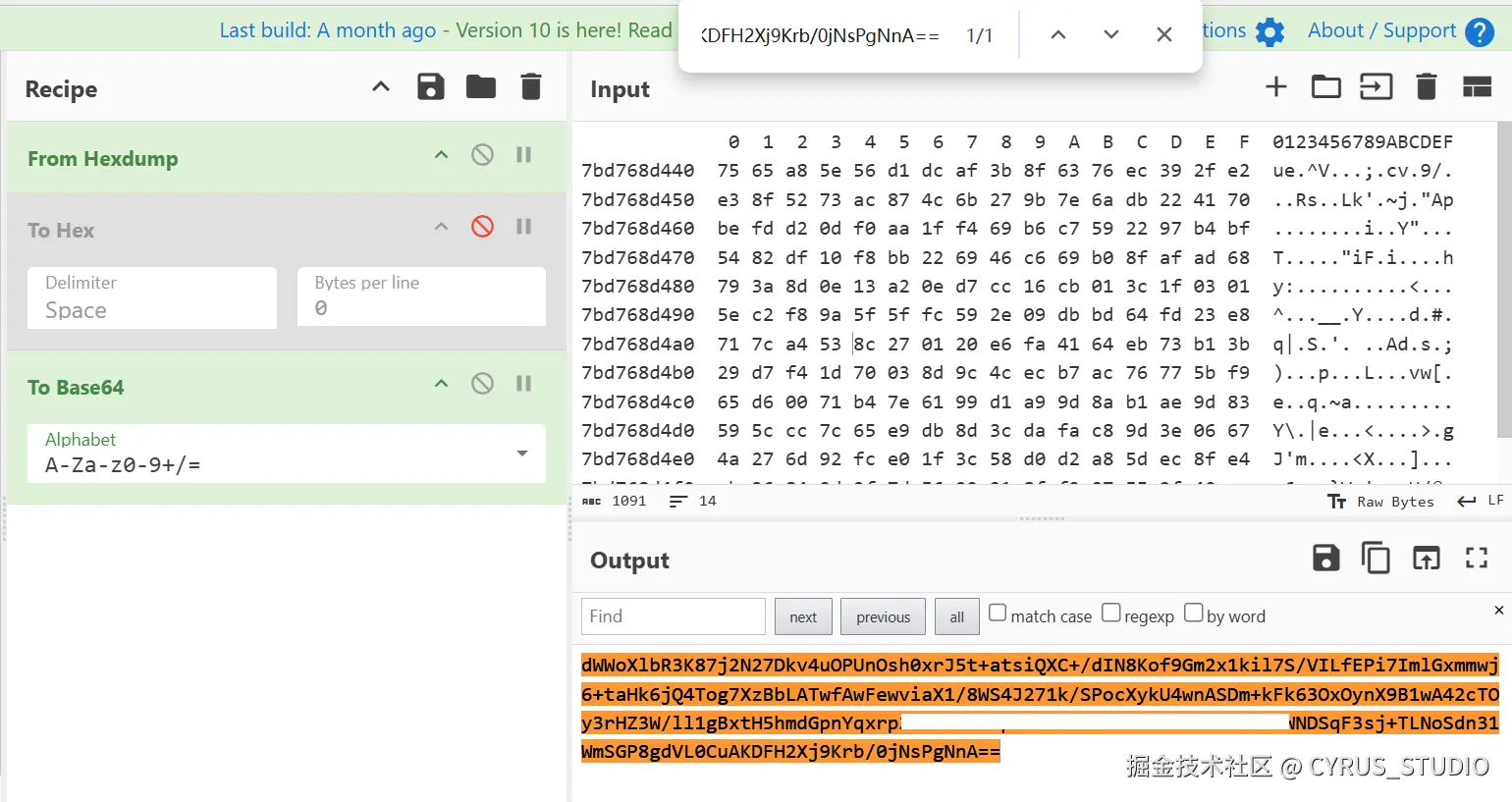Set breakpoint on From Hexdump
1512x802 pixels.
524,155
